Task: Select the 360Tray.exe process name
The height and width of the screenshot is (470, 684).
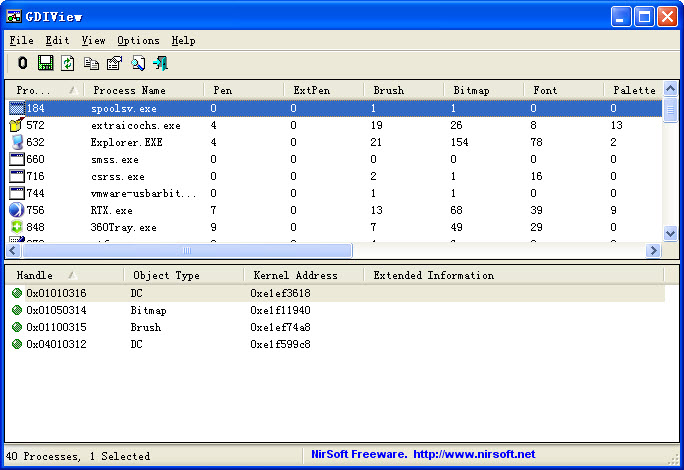Action: [x=123, y=227]
